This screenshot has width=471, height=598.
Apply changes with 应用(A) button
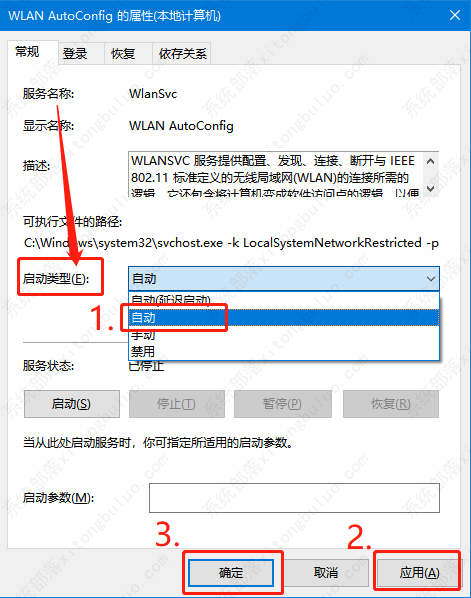point(419,572)
